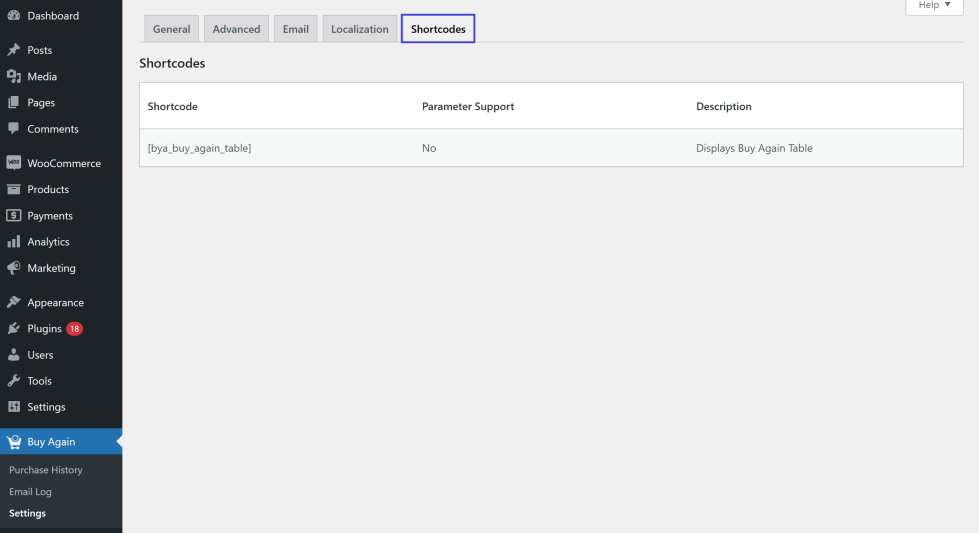Viewport: 979px width, 533px height.
Task: Switch to the General tab
Action: click(x=171, y=29)
